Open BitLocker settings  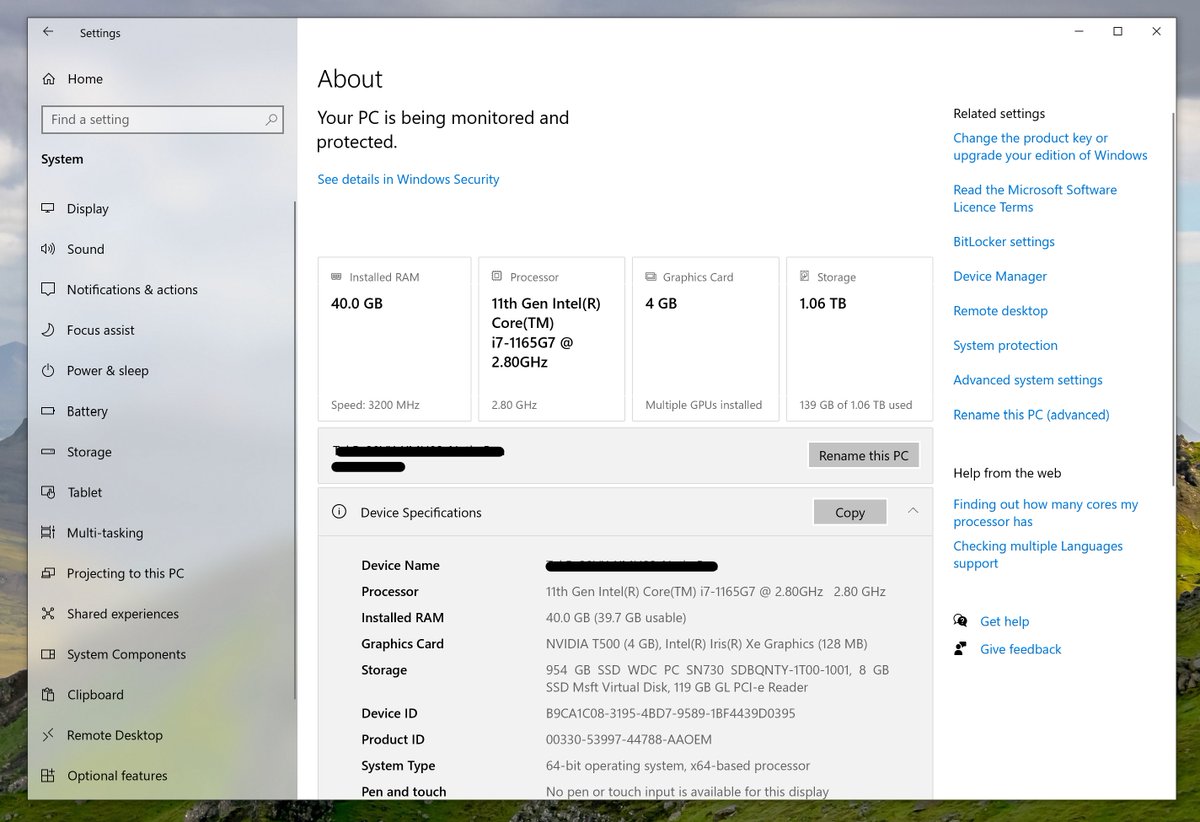[x=1004, y=242]
